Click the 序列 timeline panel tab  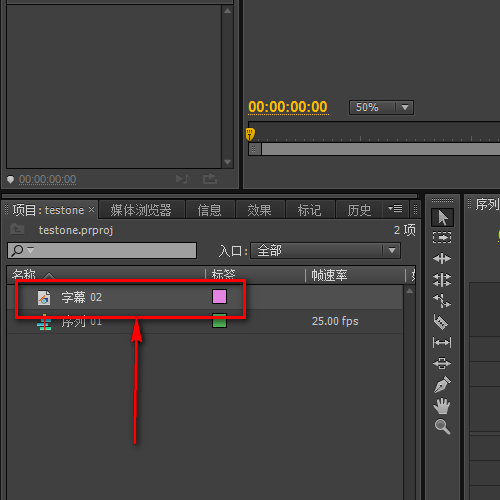[x=487, y=204]
